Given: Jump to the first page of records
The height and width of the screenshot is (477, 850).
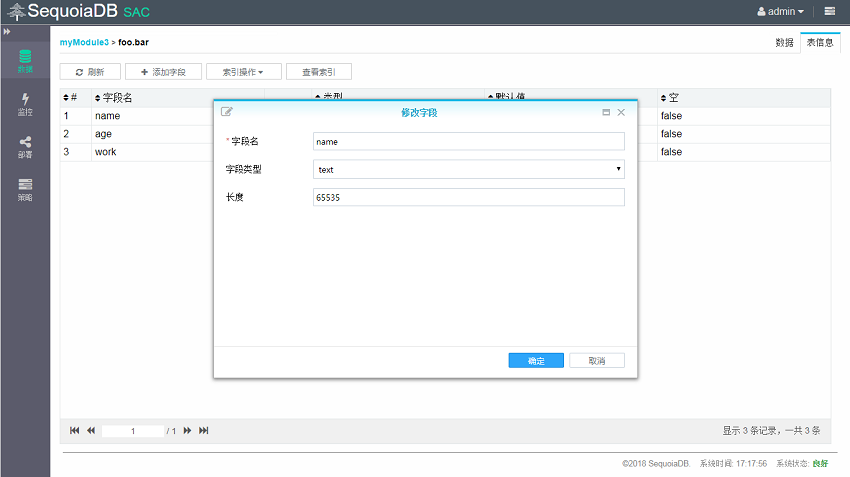Looking at the screenshot, I should (75, 430).
